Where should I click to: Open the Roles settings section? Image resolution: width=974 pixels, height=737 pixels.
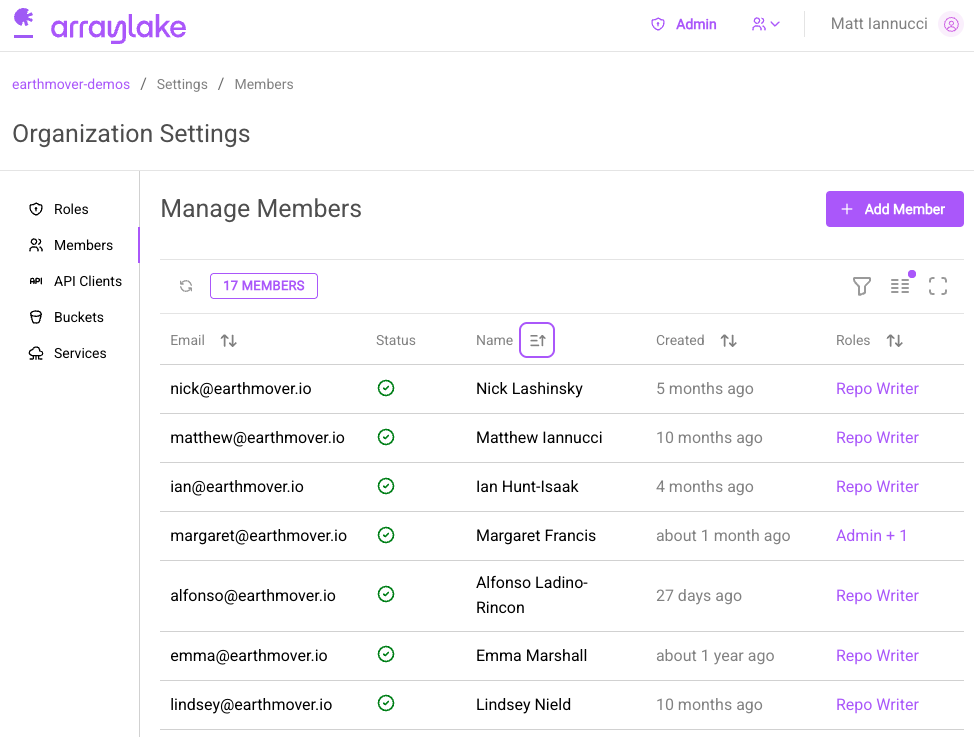pos(70,209)
